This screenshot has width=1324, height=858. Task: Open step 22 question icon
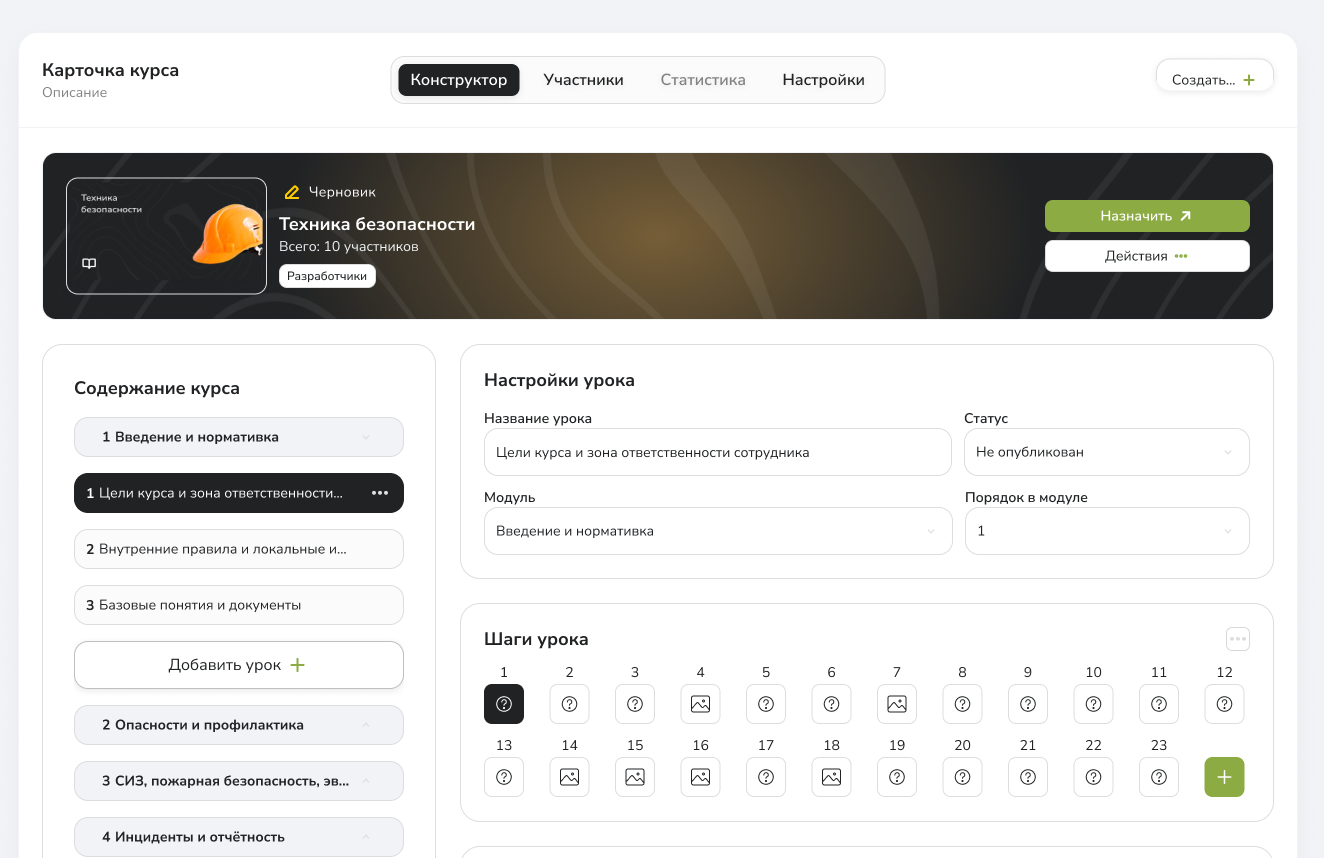click(x=1093, y=777)
